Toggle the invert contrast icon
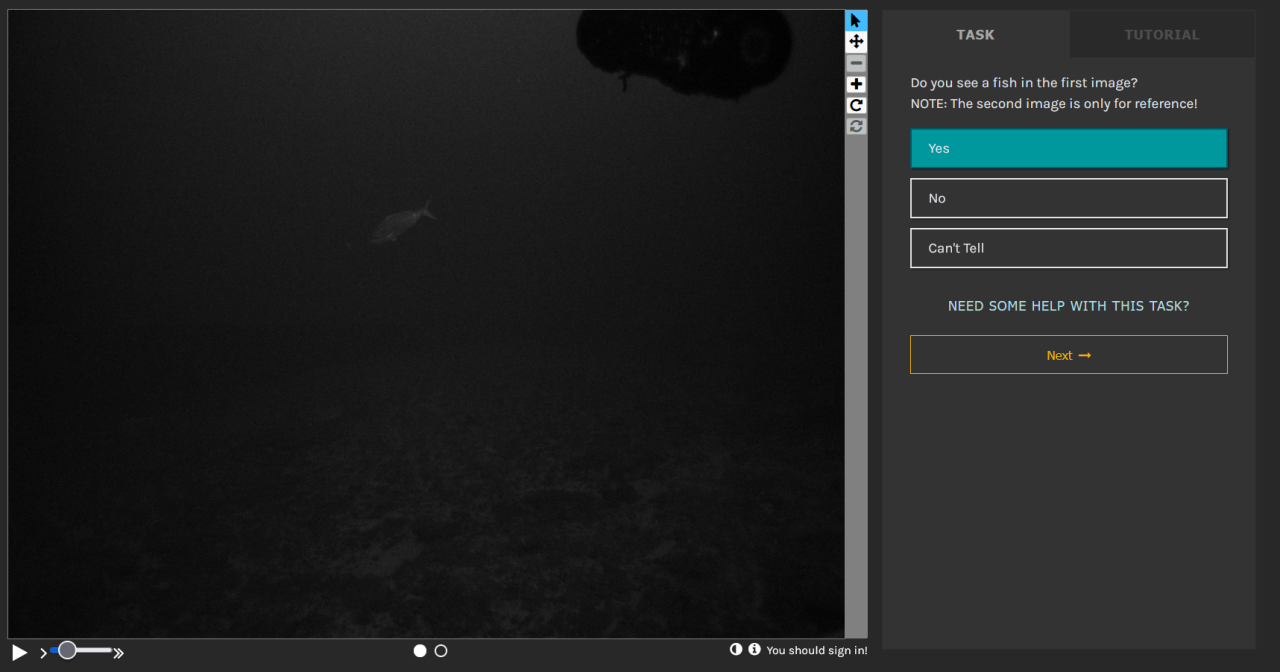The width and height of the screenshot is (1280, 672). pyautogui.click(x=736, y=649)
